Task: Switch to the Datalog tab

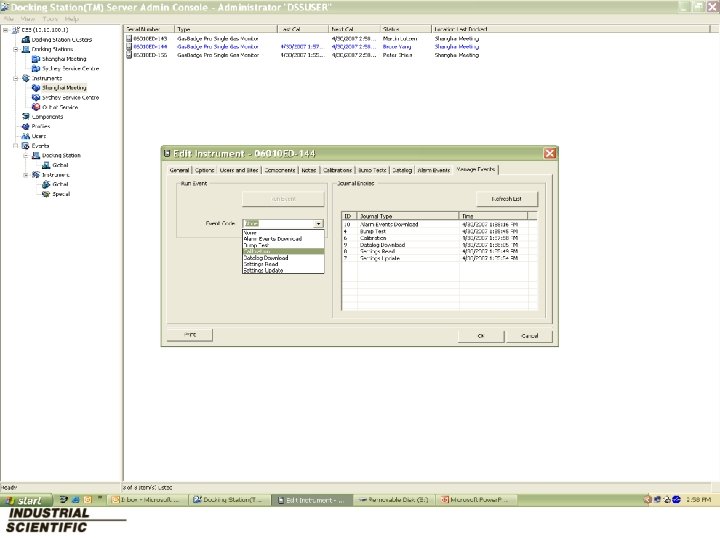Action: [402, 170]
